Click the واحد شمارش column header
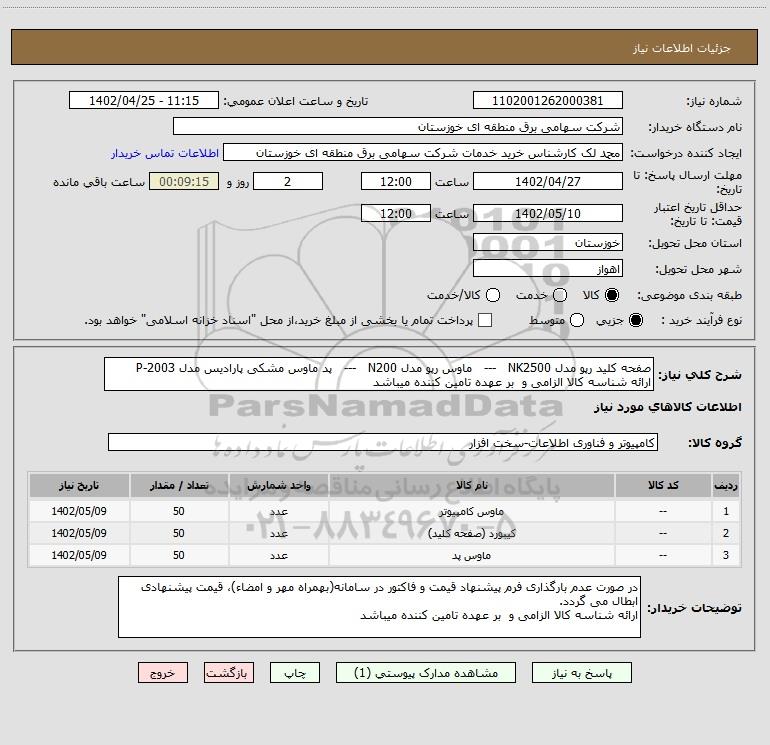 click(278, 485)
